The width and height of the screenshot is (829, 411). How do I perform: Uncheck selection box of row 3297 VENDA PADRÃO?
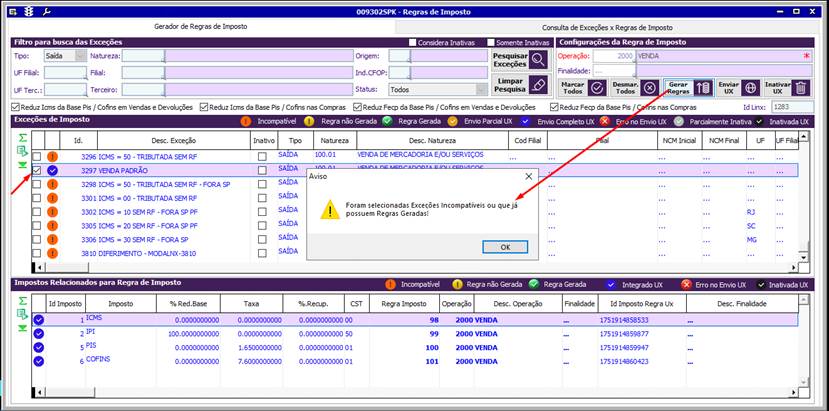click(x=36, y=170)
